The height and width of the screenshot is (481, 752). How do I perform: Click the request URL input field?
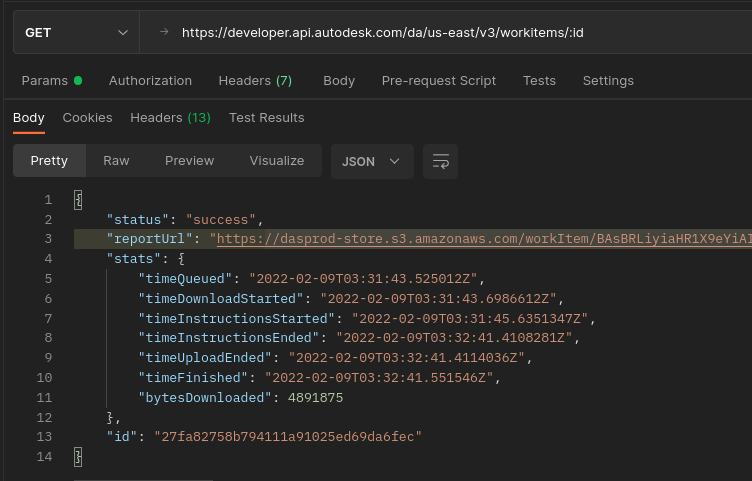pos(446,33)
